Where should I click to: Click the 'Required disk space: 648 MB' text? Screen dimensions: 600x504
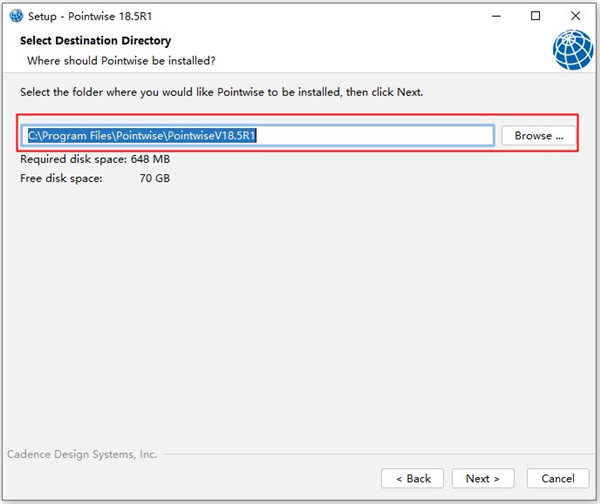[95, 159]
